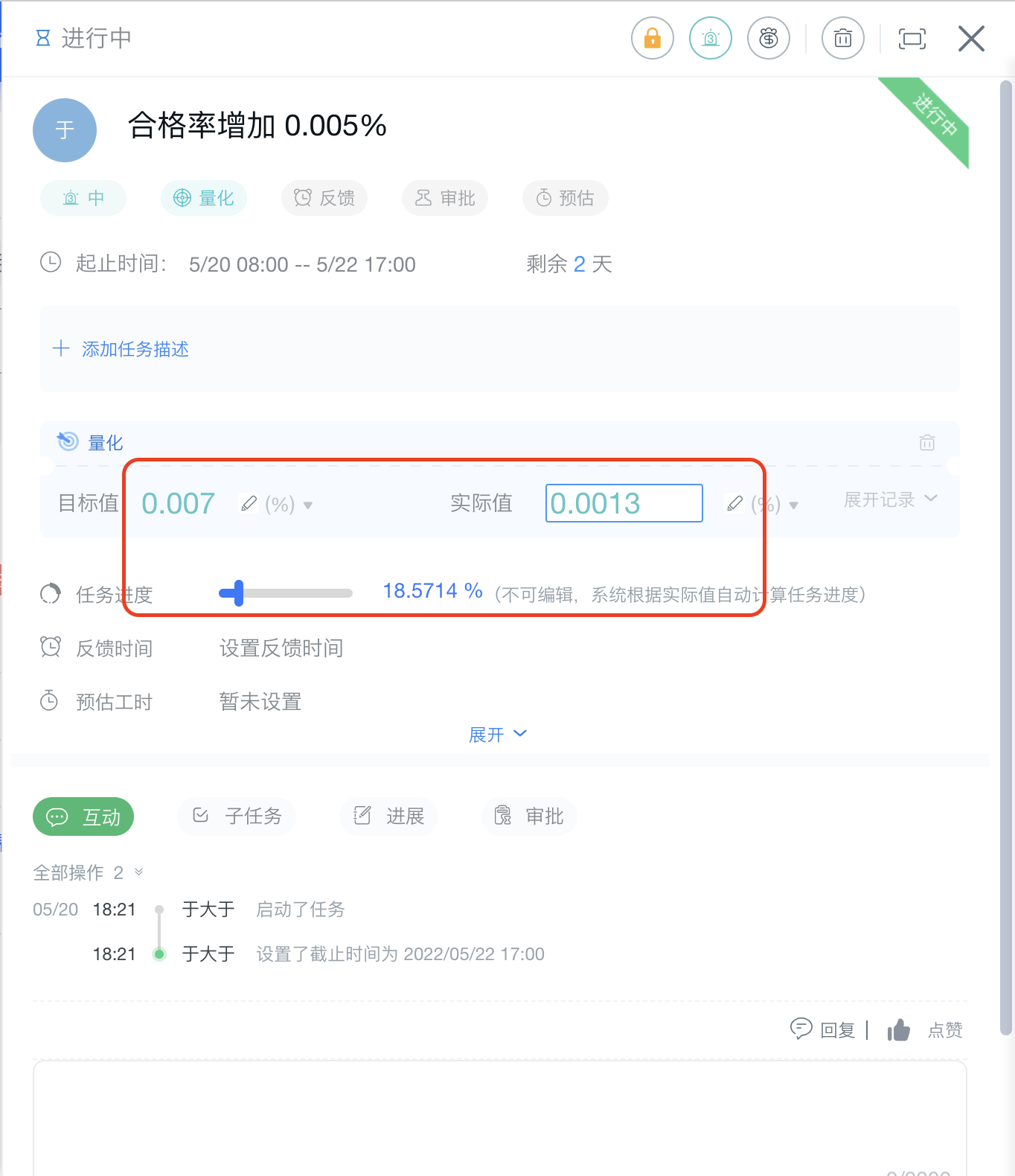This screenshot has width=1015, height=1176.
Task: Toggle the 反馈 tag
Action: click(x=324, y=198)
